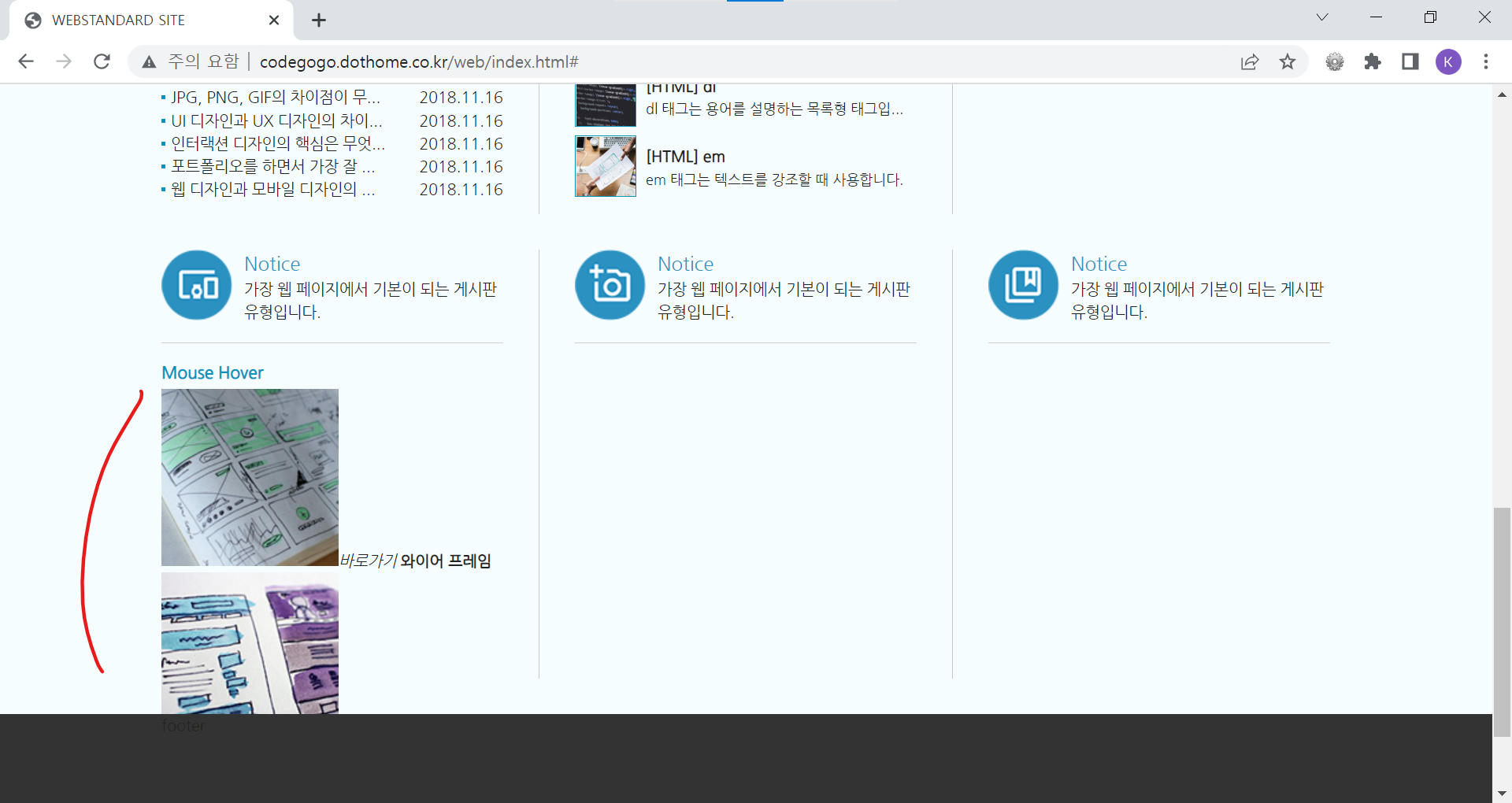This screenshot has height=803, width=1512.
Task: Click the 와이어 프레임 caption
Action: coord(446,561)
